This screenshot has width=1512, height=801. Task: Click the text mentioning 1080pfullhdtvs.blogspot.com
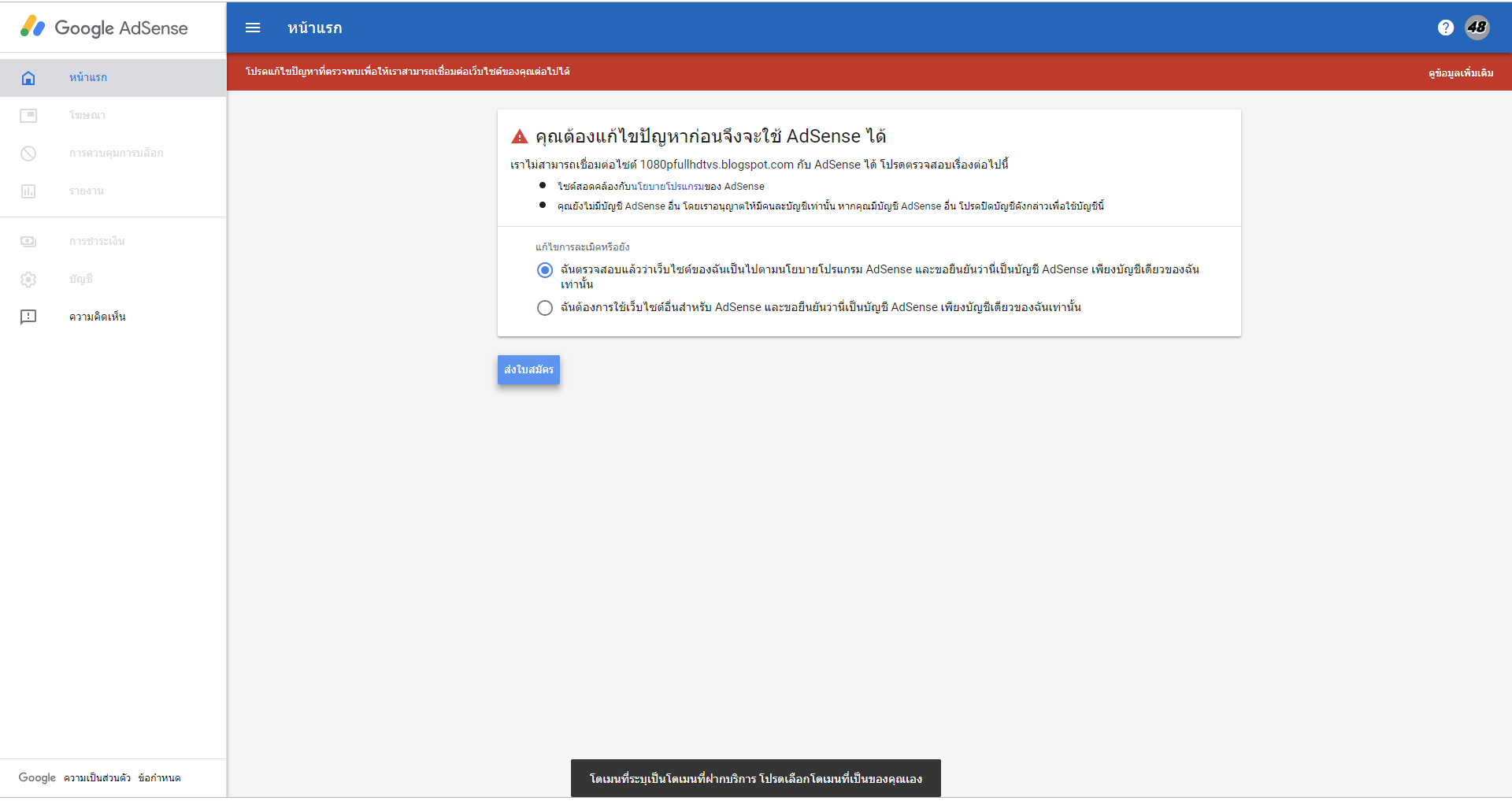tap(759, 165)
